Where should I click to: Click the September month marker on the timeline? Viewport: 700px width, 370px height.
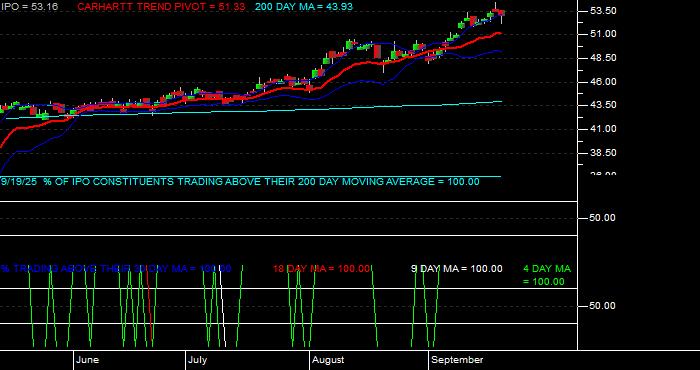click(458, 360)
